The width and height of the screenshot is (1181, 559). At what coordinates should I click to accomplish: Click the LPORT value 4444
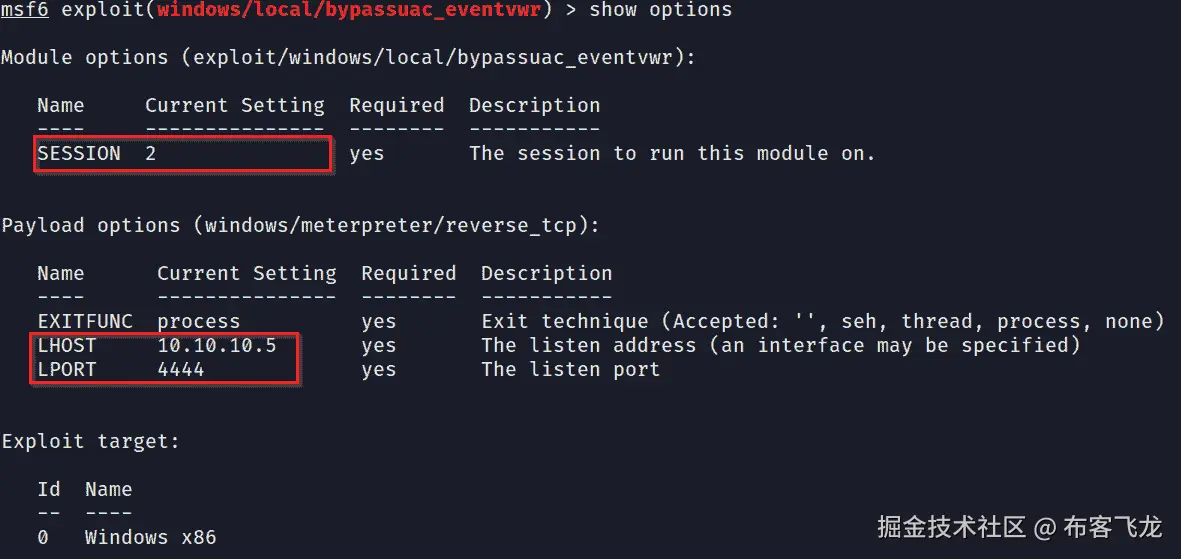tap(181, 370)
